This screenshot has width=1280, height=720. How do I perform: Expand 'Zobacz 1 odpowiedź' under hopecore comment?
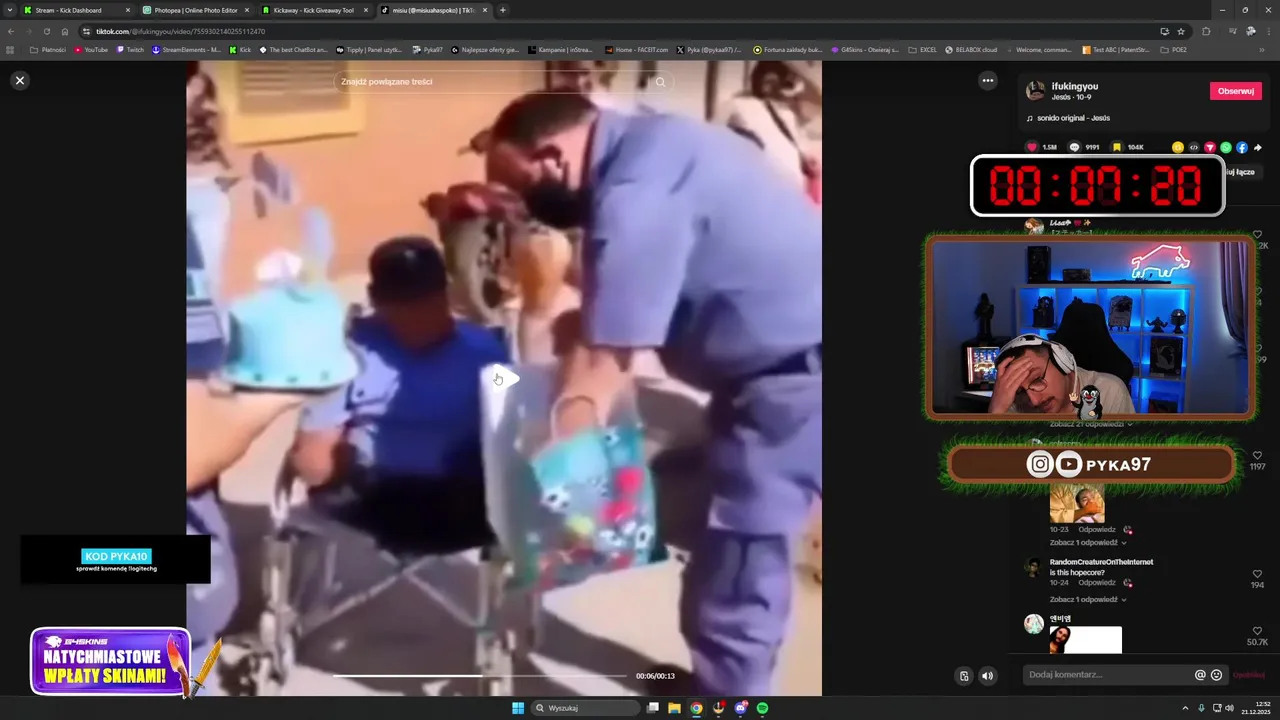1088,600
